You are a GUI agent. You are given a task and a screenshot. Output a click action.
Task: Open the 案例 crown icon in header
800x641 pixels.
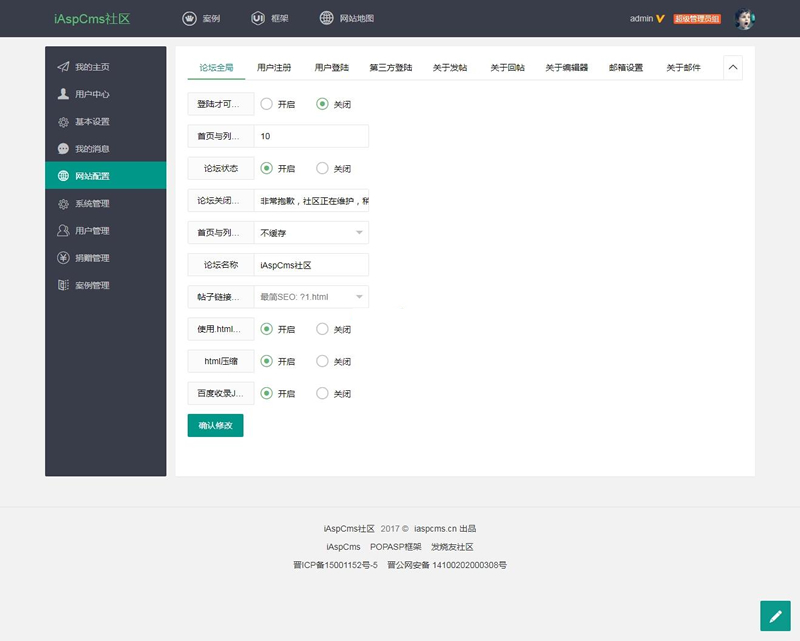pyautogui.click(x=188, y=17)
